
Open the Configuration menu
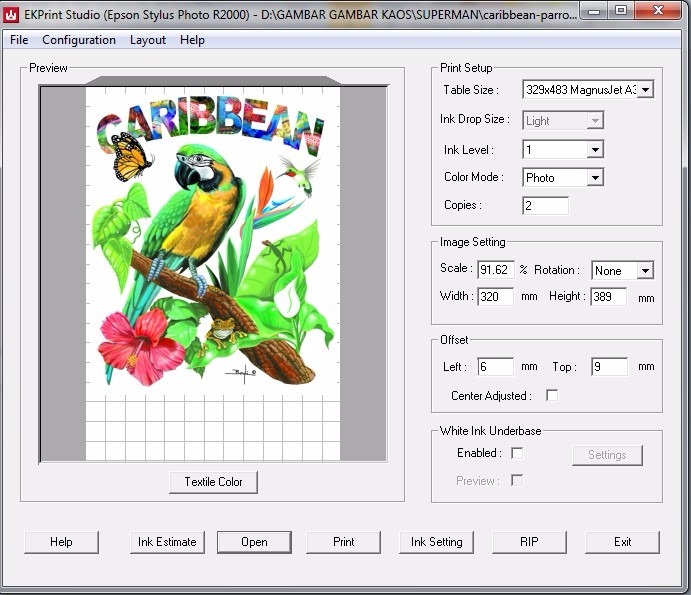tap(79, 40)
